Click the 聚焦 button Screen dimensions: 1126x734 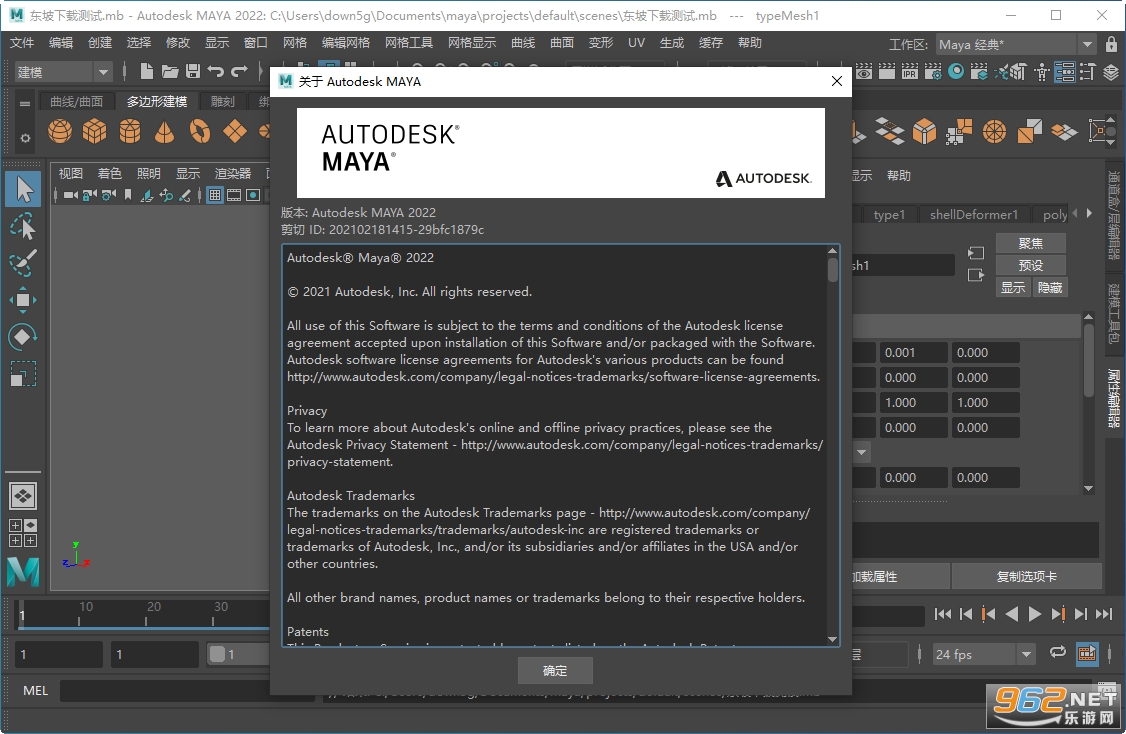[1030, 243]
